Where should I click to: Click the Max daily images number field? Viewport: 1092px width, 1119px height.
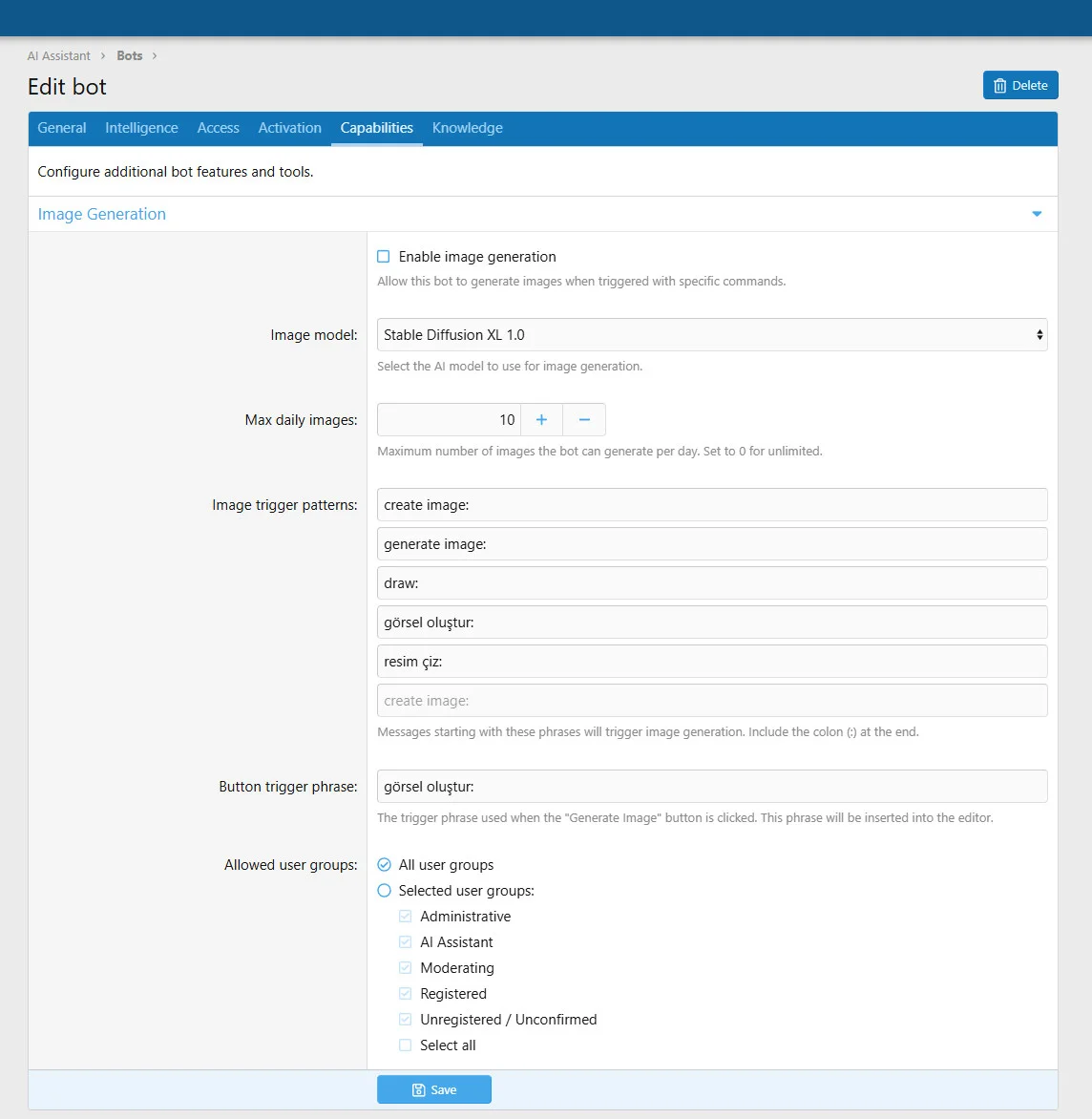[x=449, y=420]
